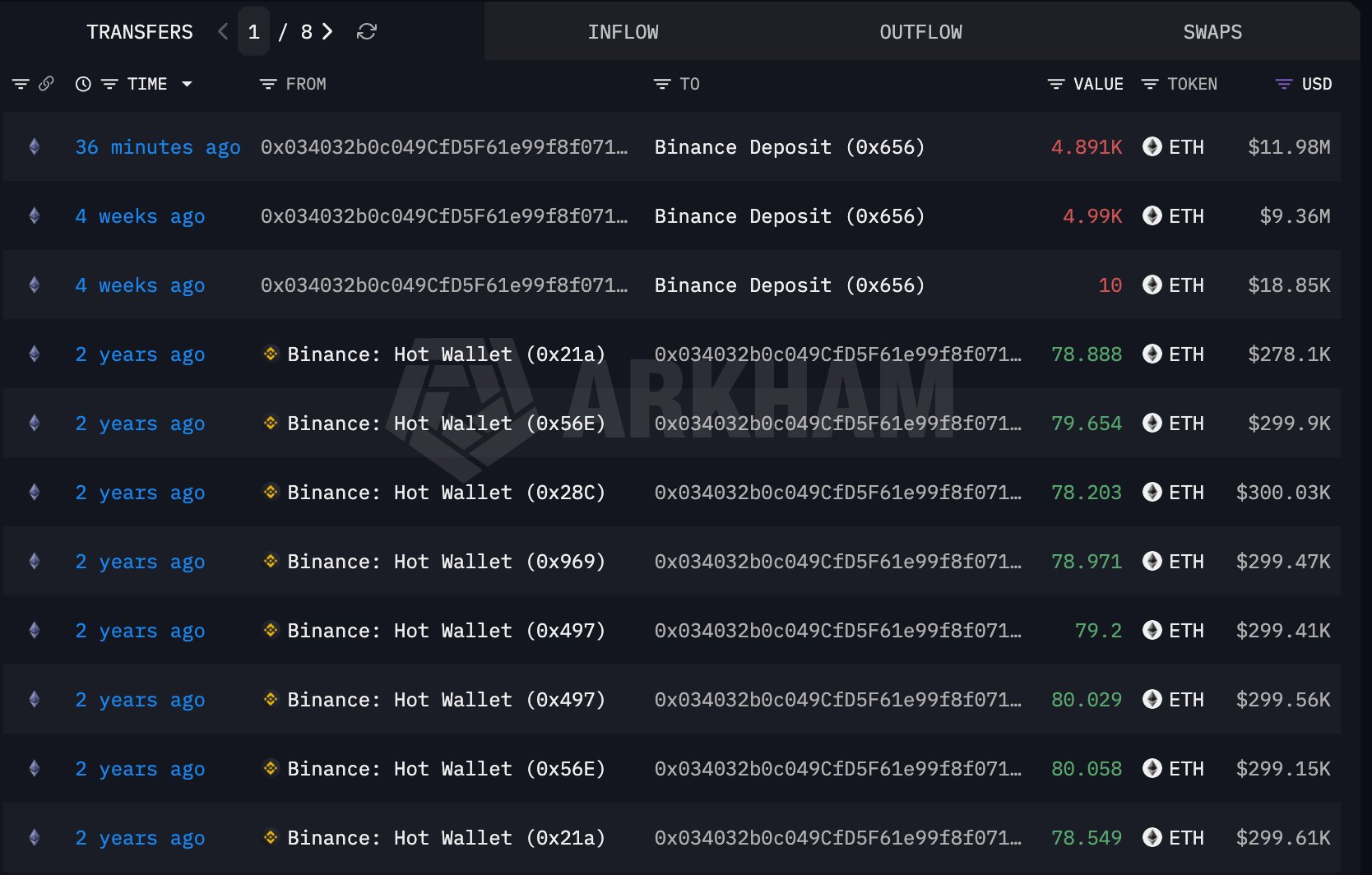Open the VALUE column filter
The image size is (1372, 875).
(1056, 84)
